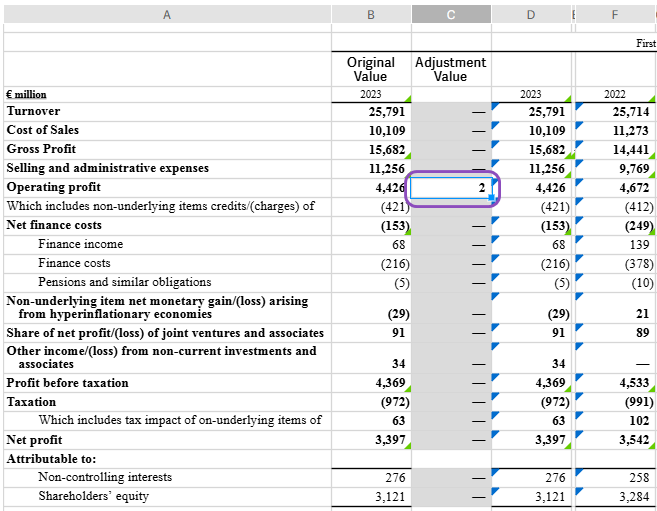The width and height of the screenshot is (657, 511).
Task: Click 2022 Net profit value 3,542
Action: pyautogui.click(x=634, y=440)
